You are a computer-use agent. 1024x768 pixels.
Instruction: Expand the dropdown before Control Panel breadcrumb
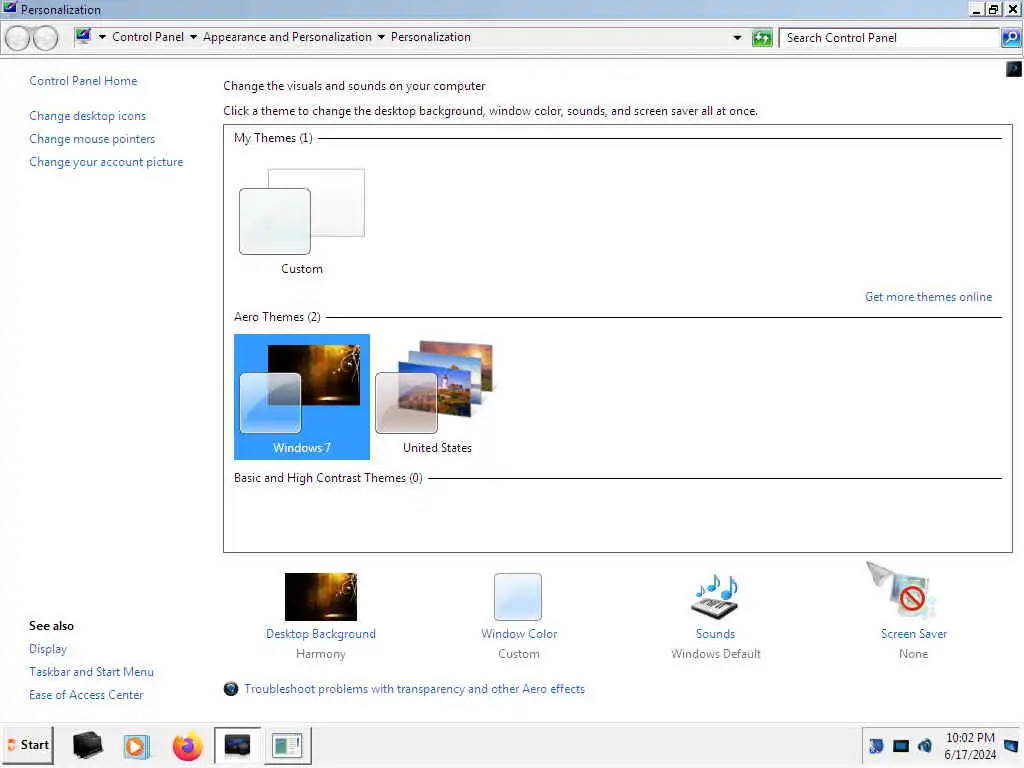click(102, 37)
